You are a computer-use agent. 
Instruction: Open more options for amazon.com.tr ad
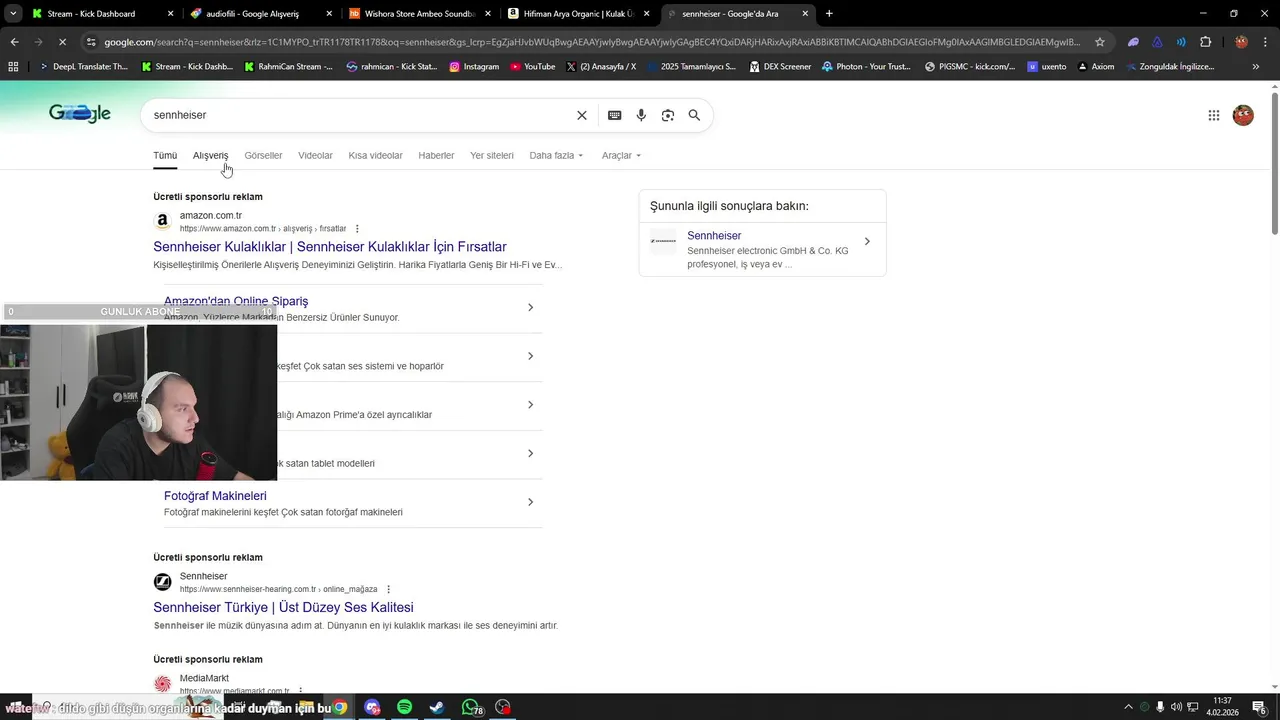click(x=357, y=229)
